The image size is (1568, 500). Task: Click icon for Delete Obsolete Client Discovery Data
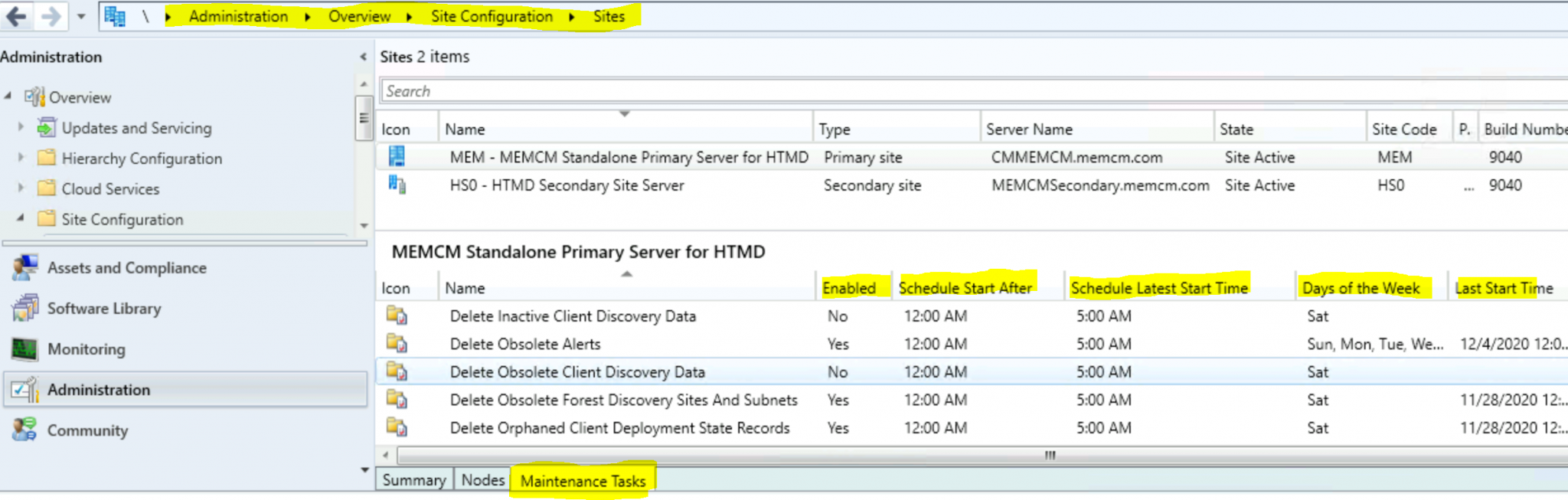pos(397,371)
